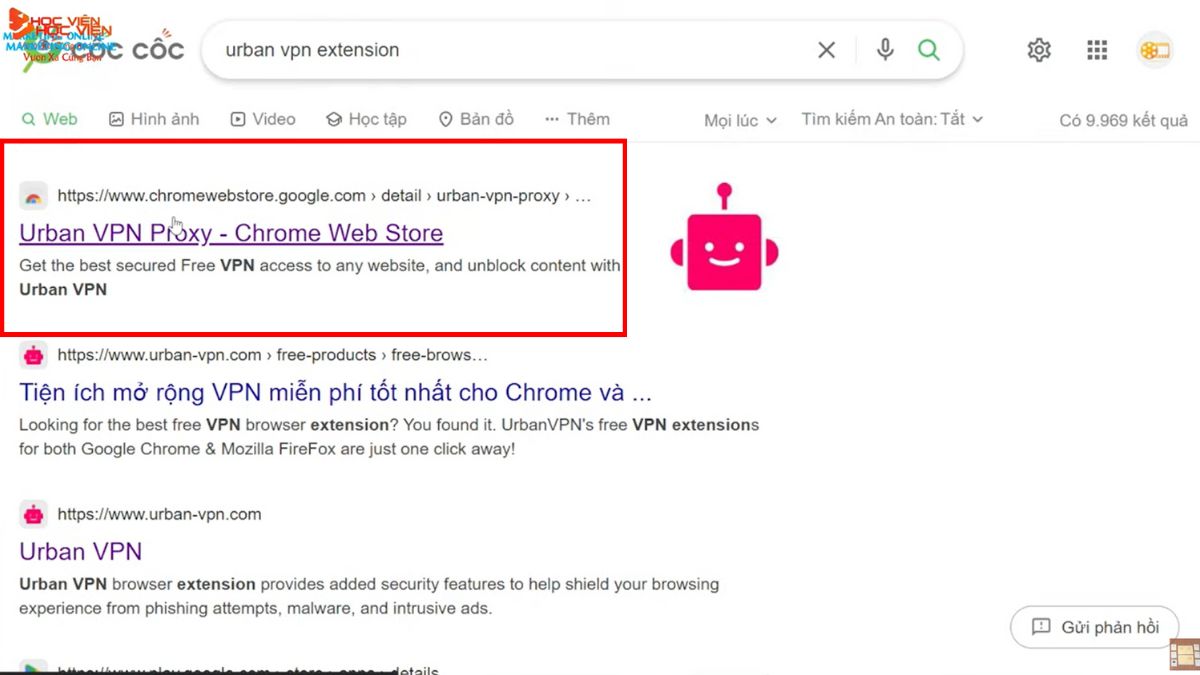
Task: Open the Tìm kiếm An toàn dropdown
Action: [x=892, y=119]
